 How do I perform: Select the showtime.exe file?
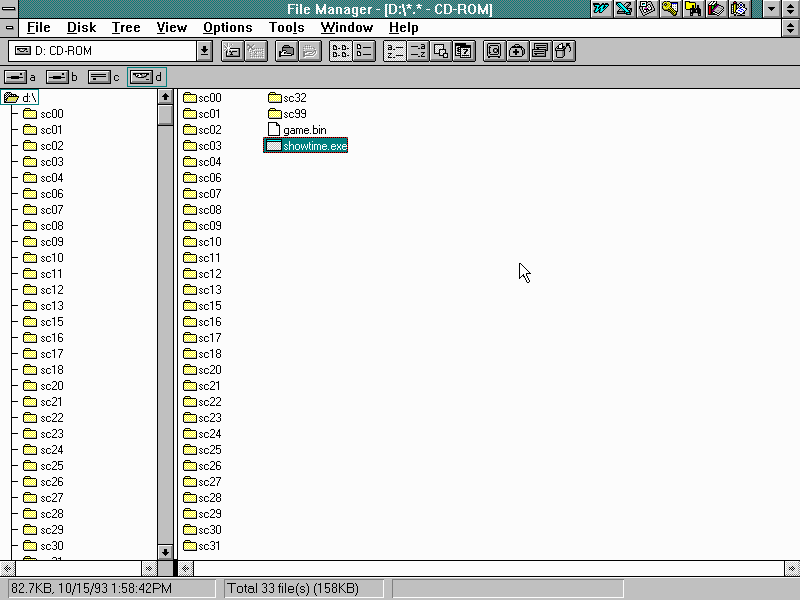pos(314,146)
